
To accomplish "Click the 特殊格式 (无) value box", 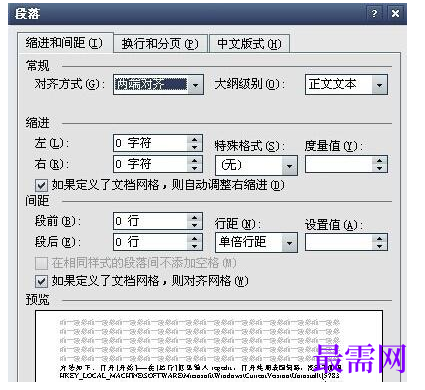I will coord(249,165).
